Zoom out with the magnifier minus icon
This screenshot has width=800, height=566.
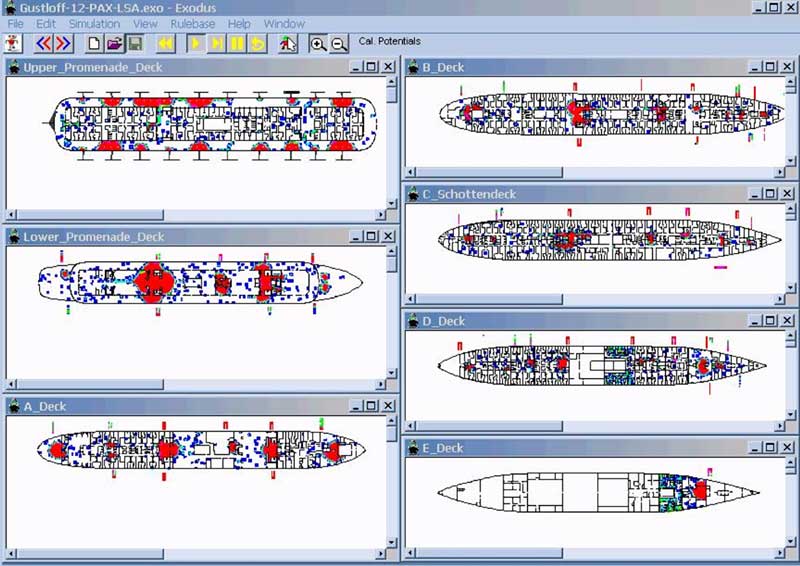coord(339,44)
